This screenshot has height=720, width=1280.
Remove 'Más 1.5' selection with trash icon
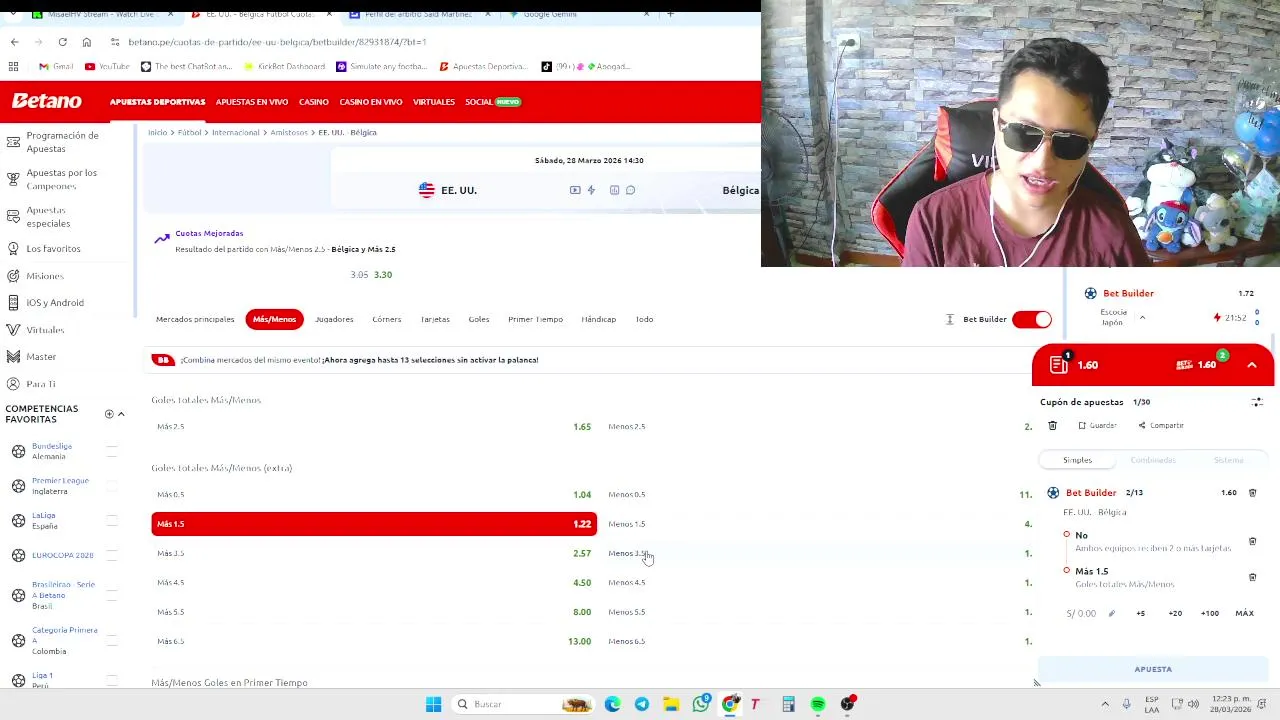(1252, 577)
